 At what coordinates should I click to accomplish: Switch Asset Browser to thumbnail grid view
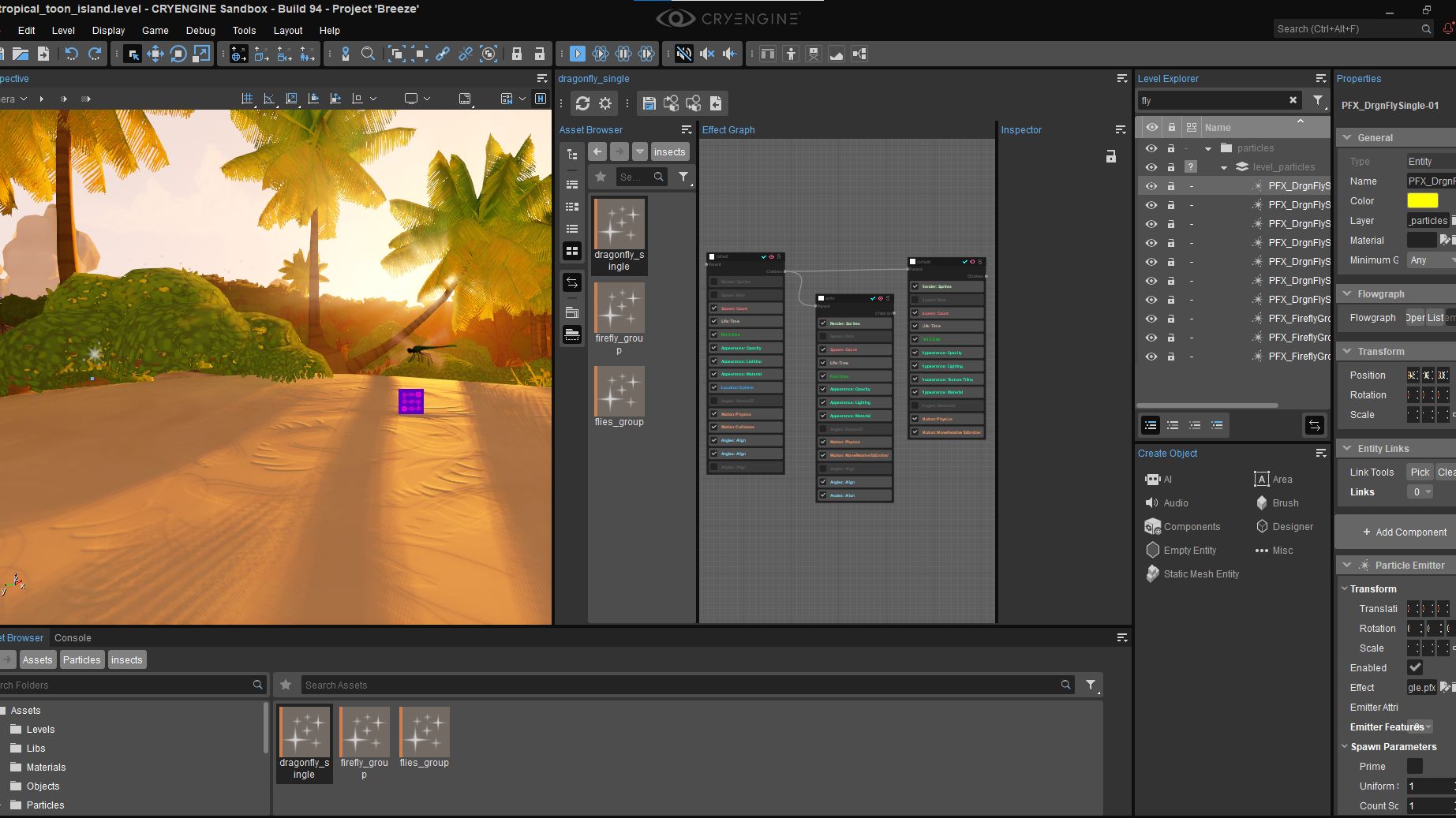click(x=571, y=251)
